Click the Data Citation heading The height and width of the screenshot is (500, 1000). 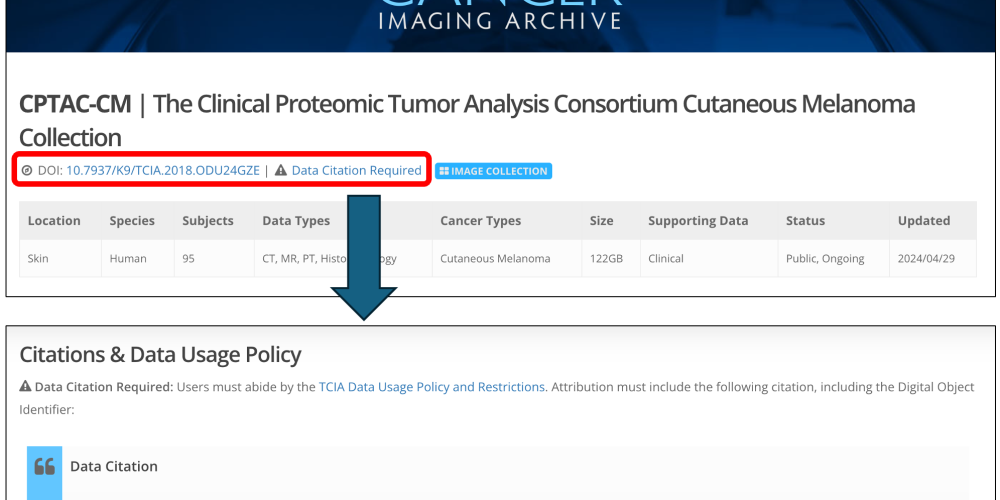tap(114, 466)
